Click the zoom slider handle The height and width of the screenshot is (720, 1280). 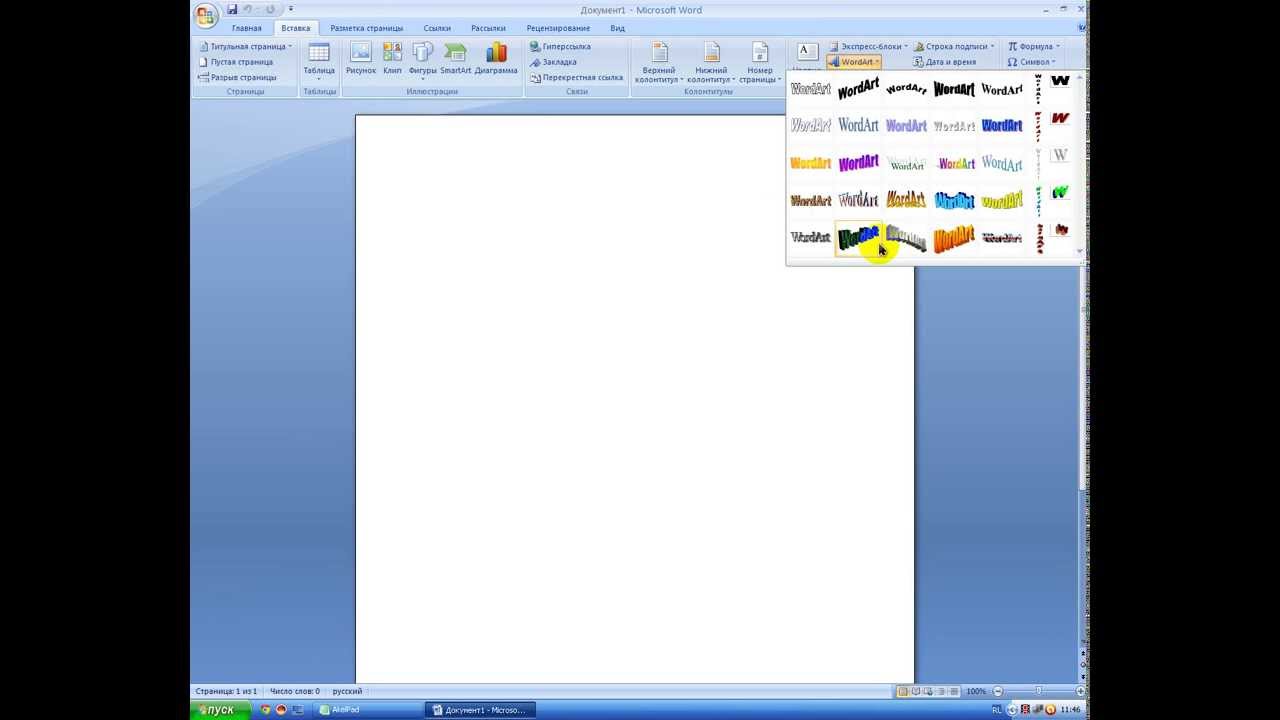pos(1038,691)
